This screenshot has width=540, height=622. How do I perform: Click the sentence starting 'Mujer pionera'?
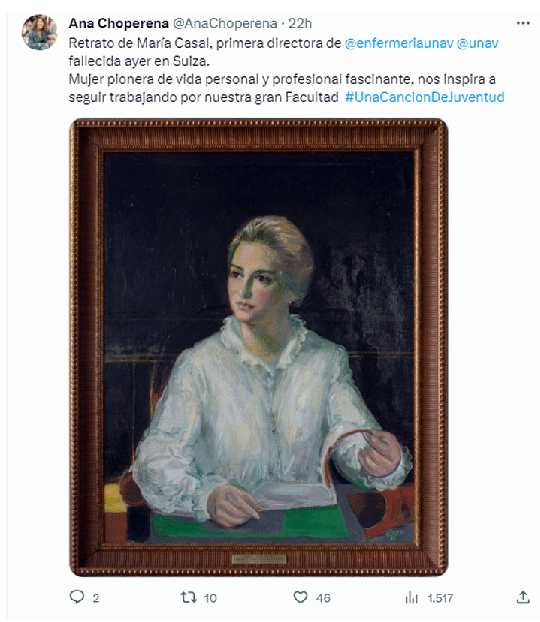click(282, 88)
